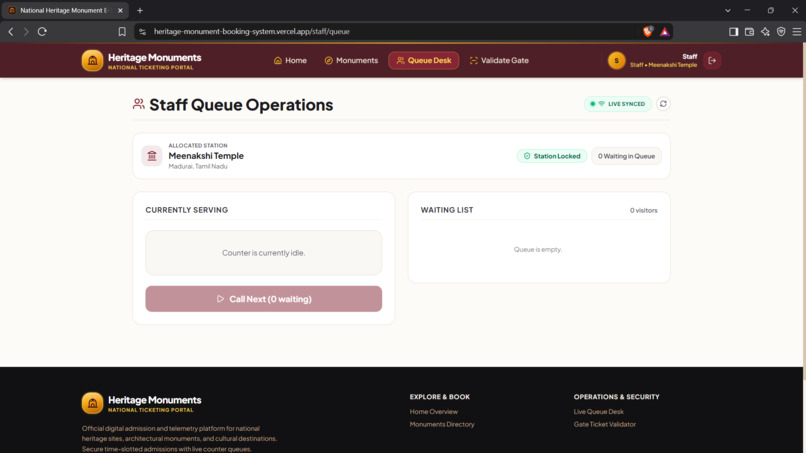The height and width of the screenshot is (453, 806).
Task: Click the Staff Queue Operations heading icon
Action: click(x=138, y=104)
